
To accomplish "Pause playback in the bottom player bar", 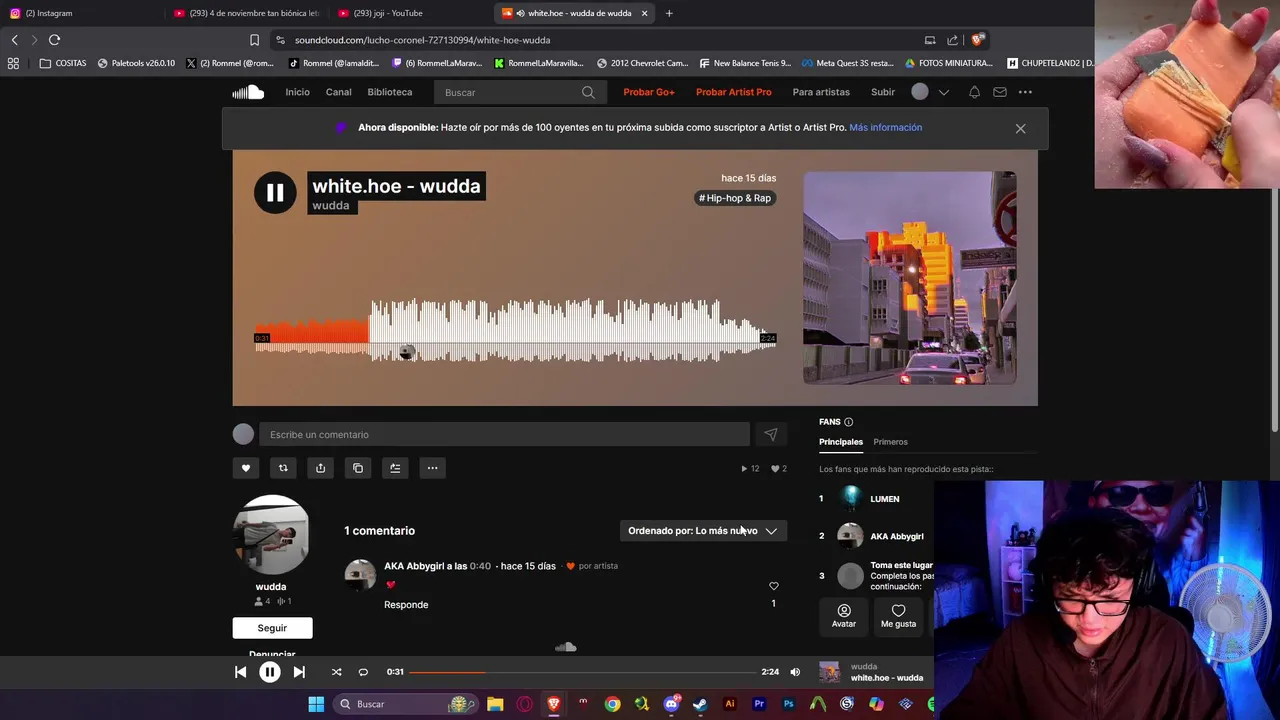I will click(270, 672).
